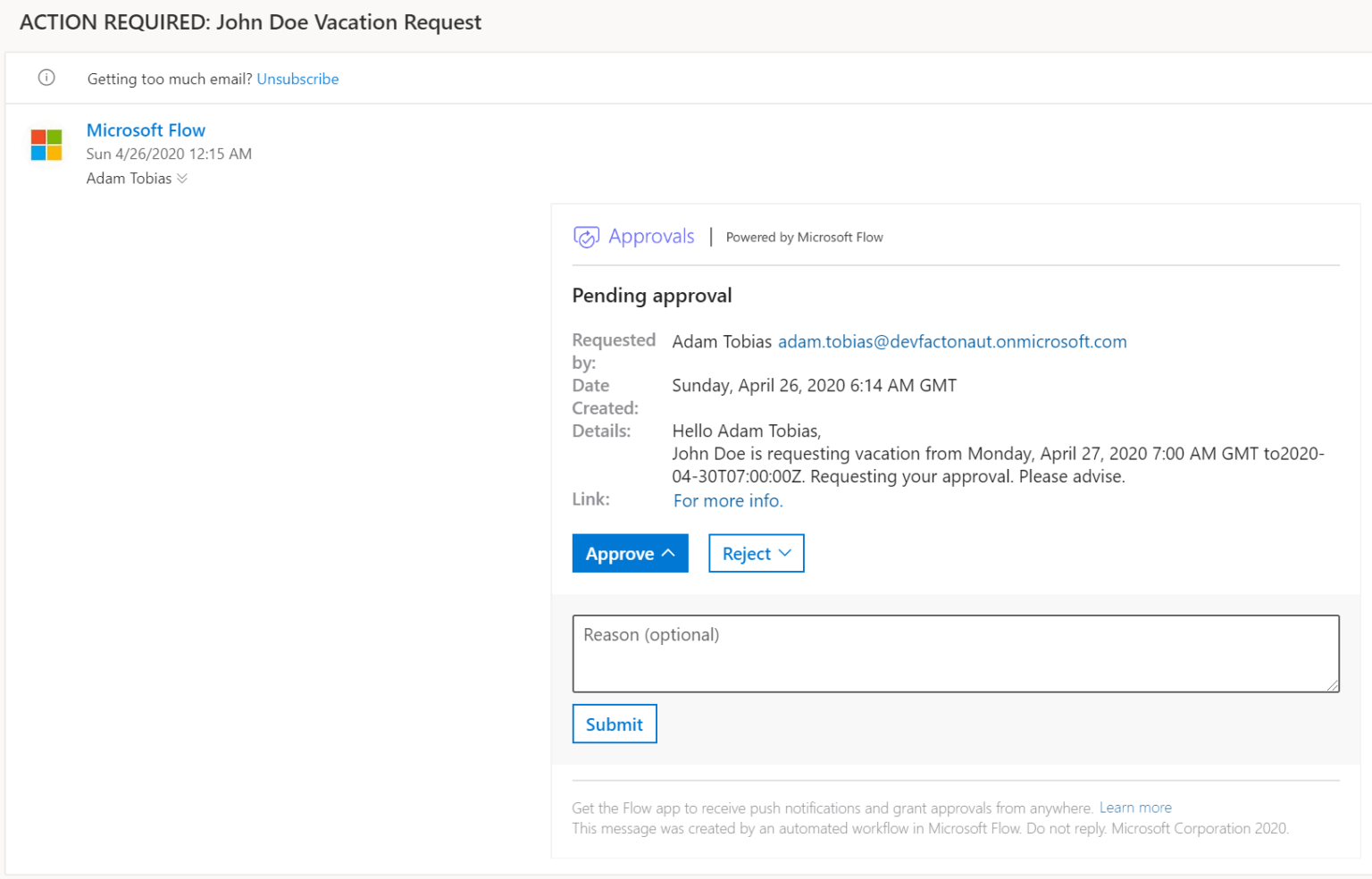Click the Submit button

(x=615, y=724)
